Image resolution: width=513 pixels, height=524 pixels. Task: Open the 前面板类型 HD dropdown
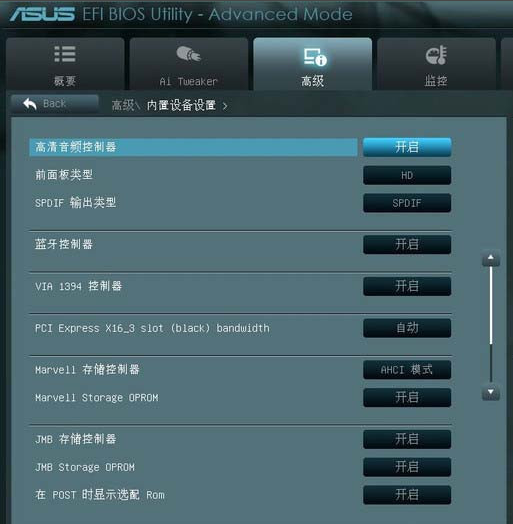(x=407, y=175)
